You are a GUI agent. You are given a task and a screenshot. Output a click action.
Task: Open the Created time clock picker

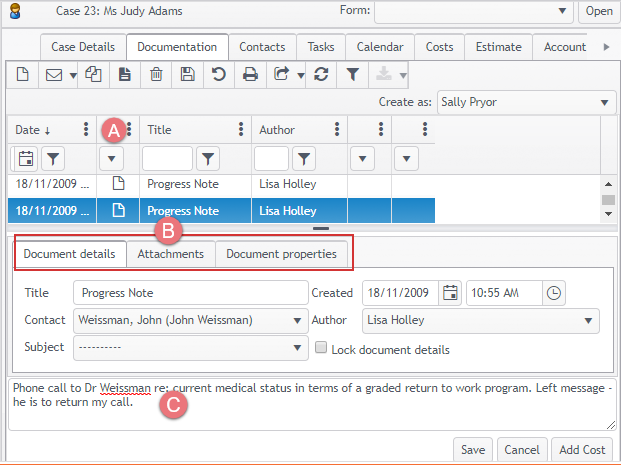tap(554, 293)
